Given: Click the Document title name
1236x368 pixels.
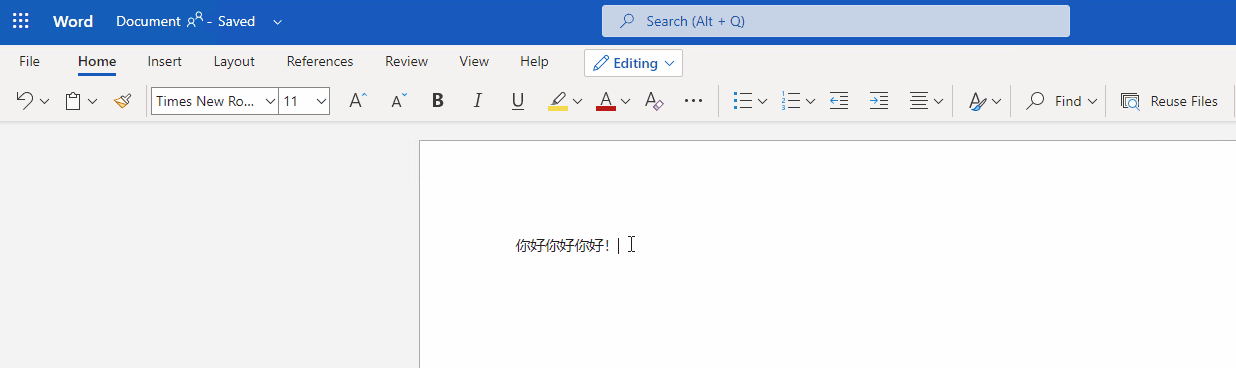Looking at the screenshot, I should (x=149, y=21).
